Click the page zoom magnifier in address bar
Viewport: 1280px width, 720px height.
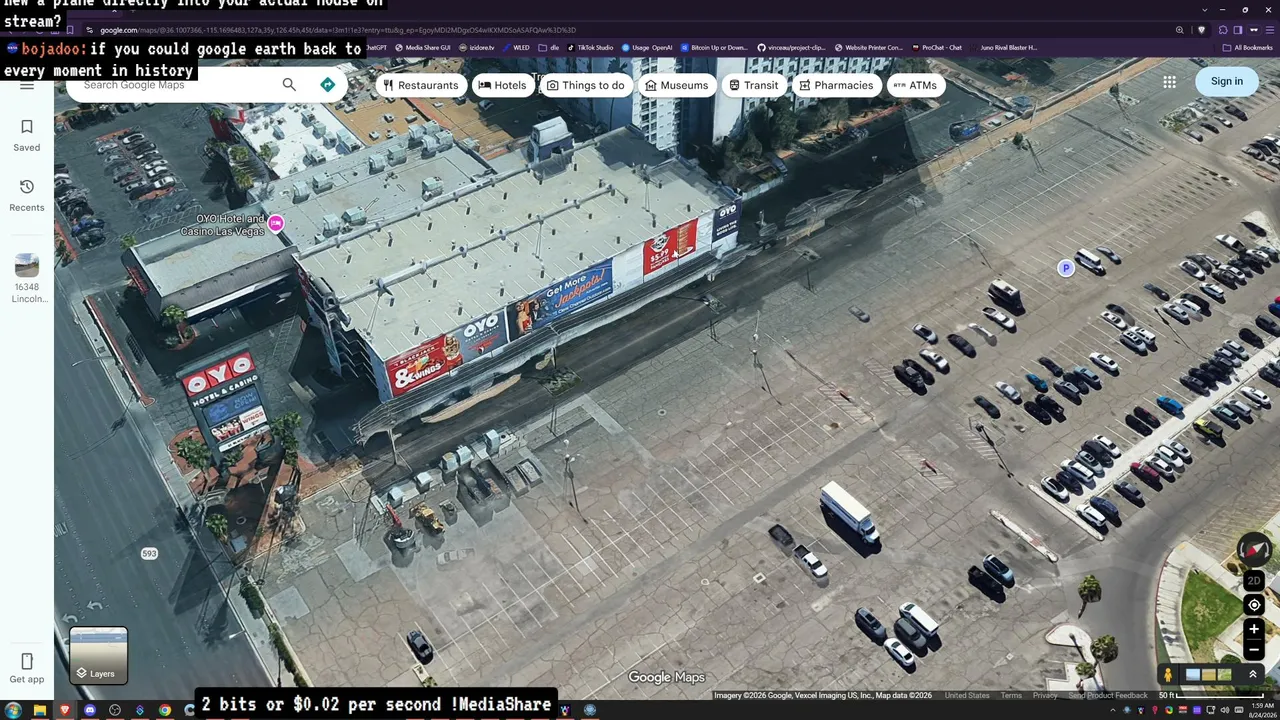[1179, 30]
